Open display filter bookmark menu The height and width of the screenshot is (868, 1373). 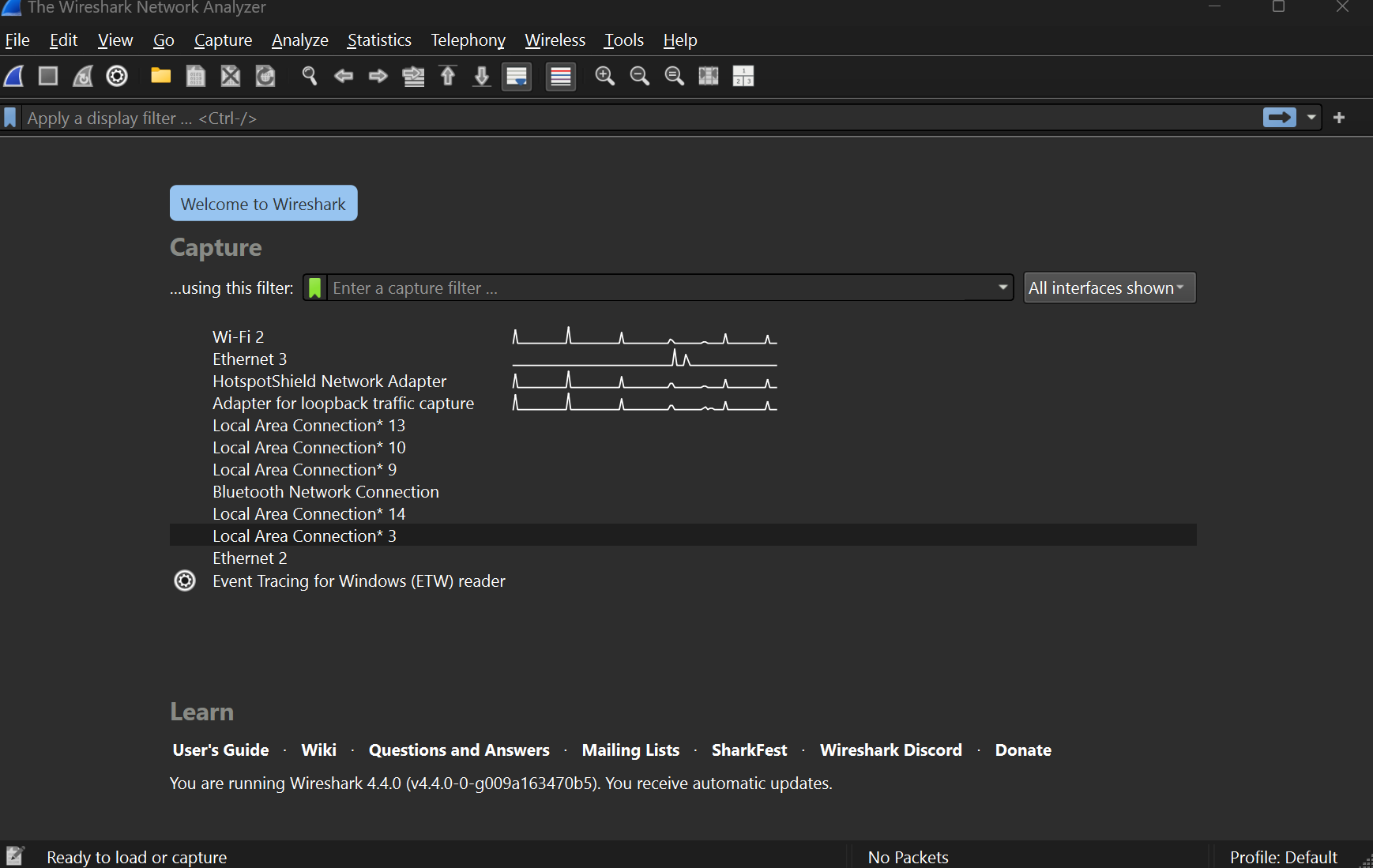[x=10, y=118]
